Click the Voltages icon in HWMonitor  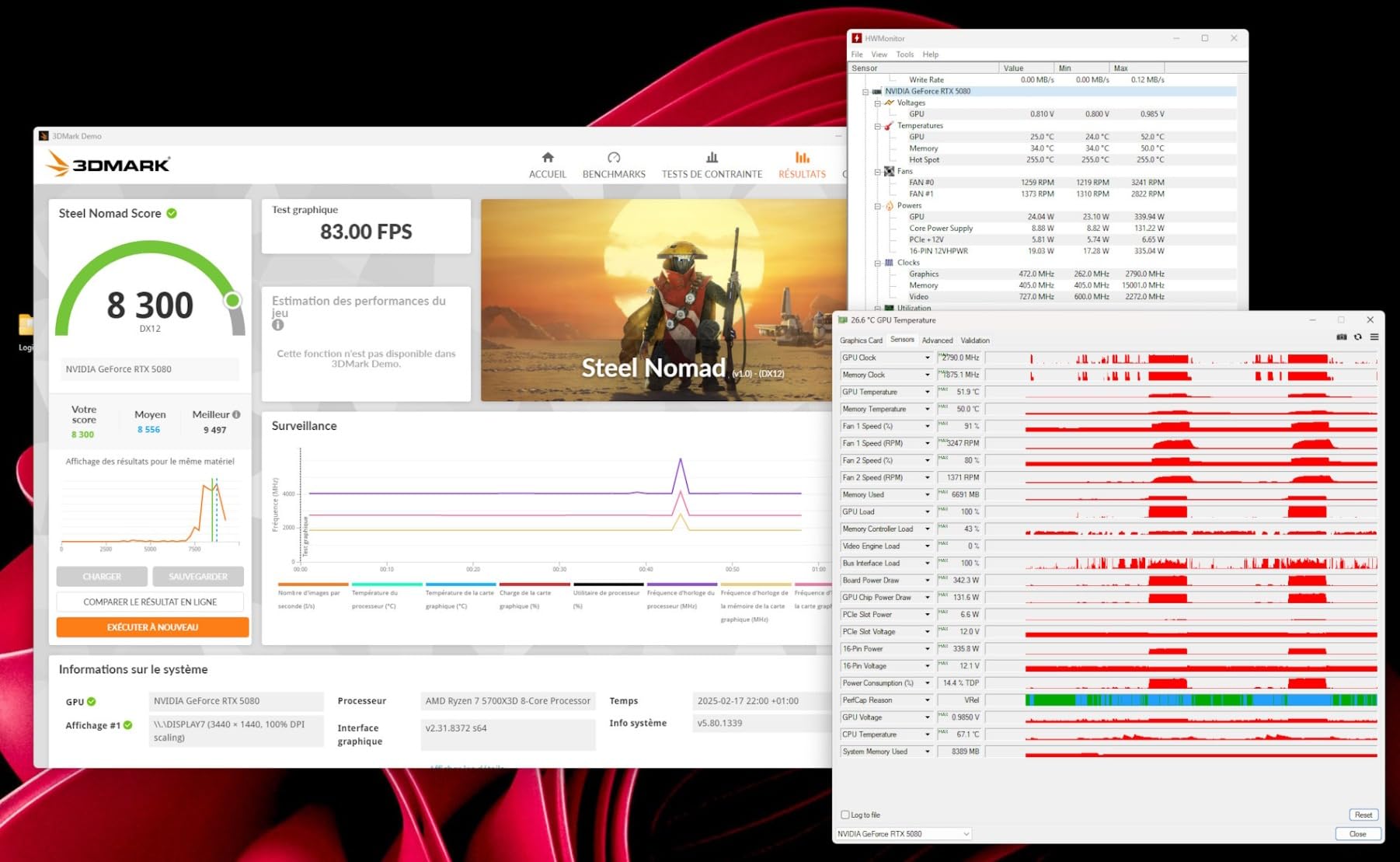pos(889,103)
